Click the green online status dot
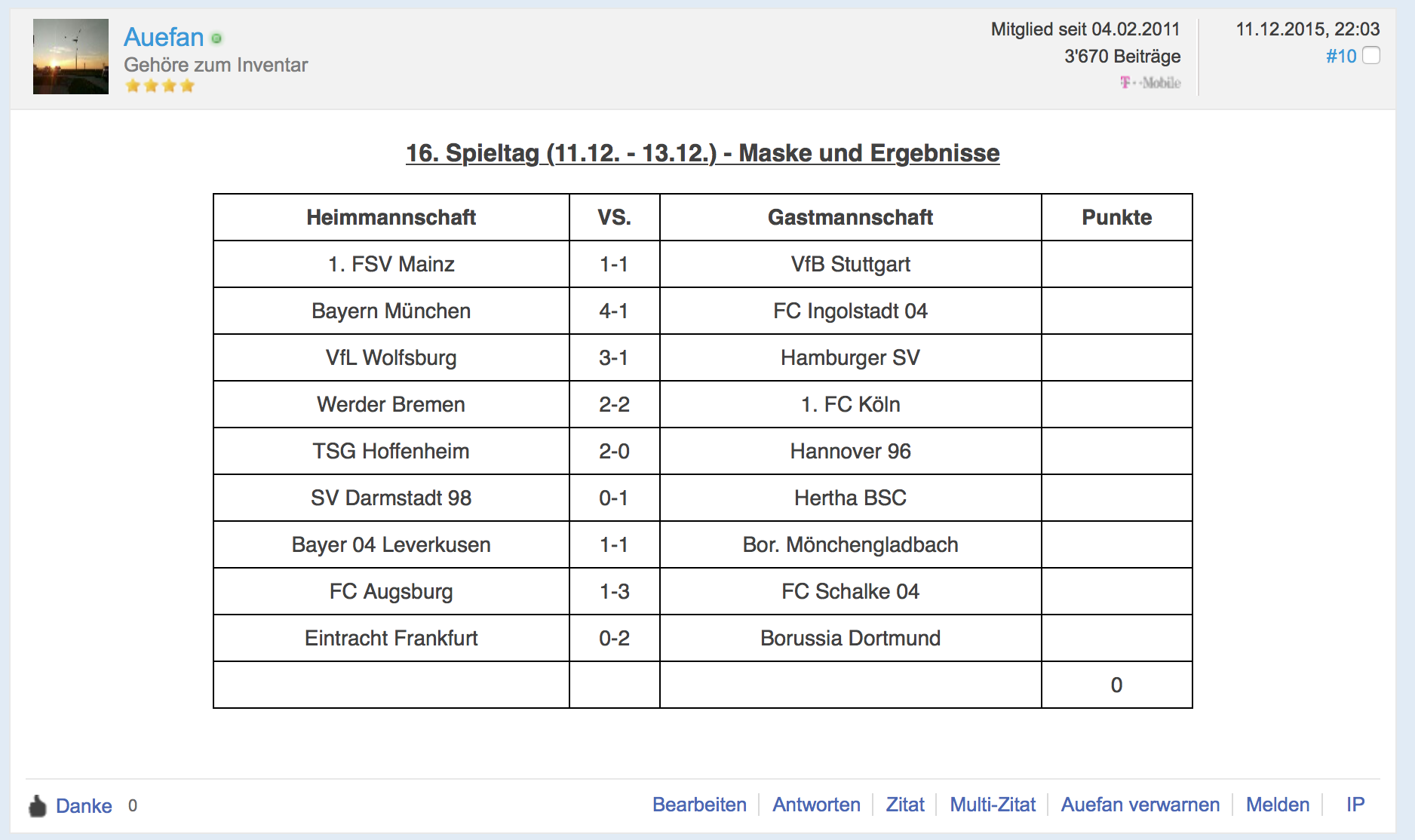The width and height of the screenshot is (1415, 840). (216, 38)
